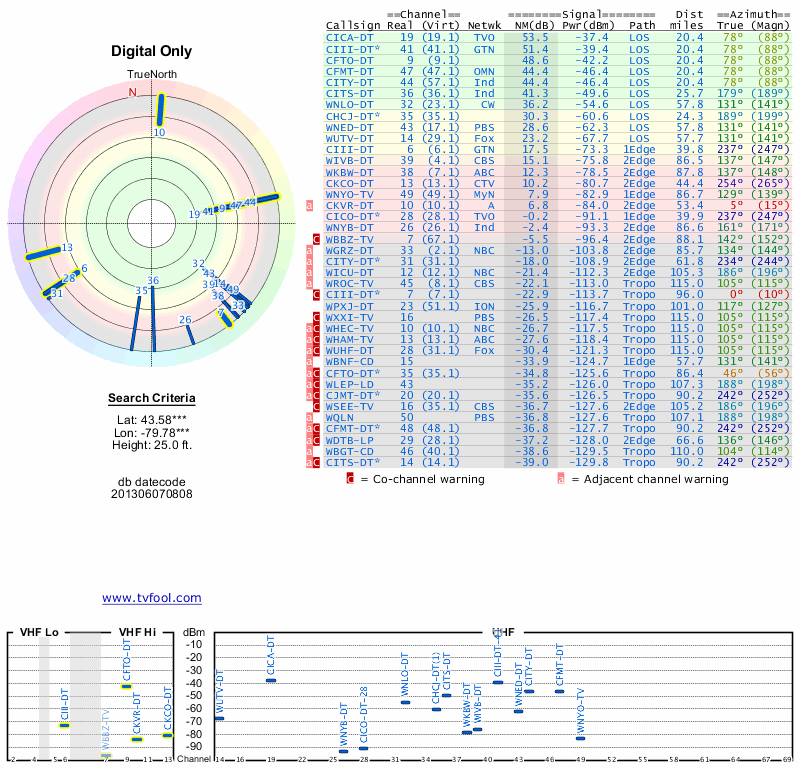Select the CICA-DT callsign in the table
800x768 pixels.
pyautogui.click(x=350, y=37)
